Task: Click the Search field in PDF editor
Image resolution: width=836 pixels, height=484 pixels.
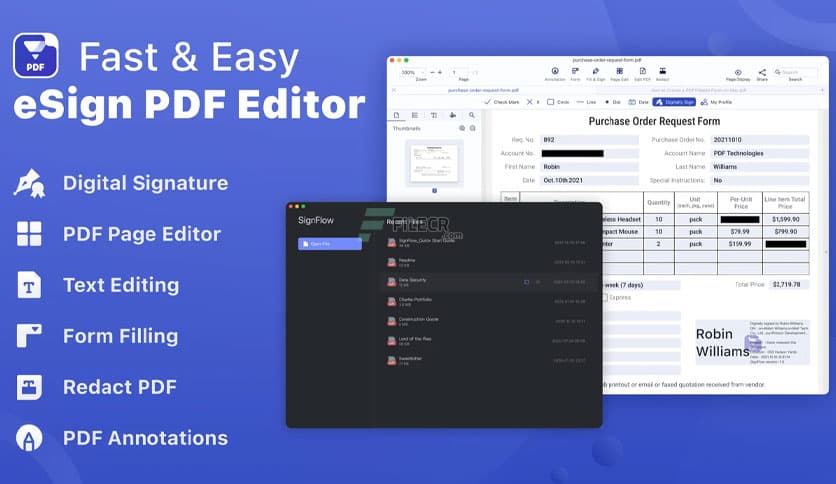Action: 795,72
